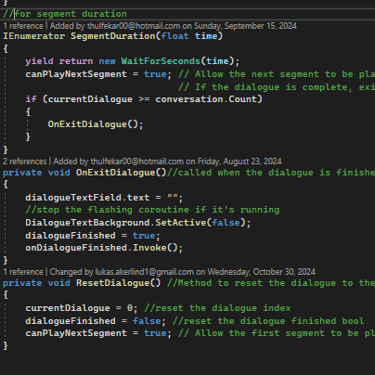
Task: Click currentDialogue inside the if condition
Action: coord(90,99)
